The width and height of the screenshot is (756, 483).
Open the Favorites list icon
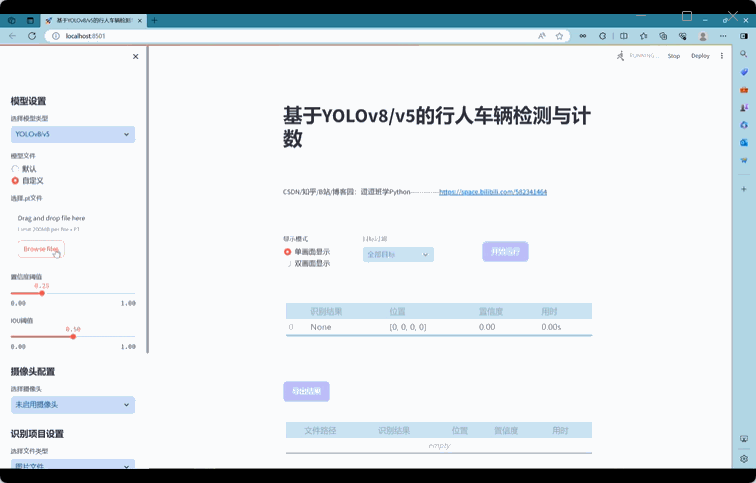click(x=644, y=36)
